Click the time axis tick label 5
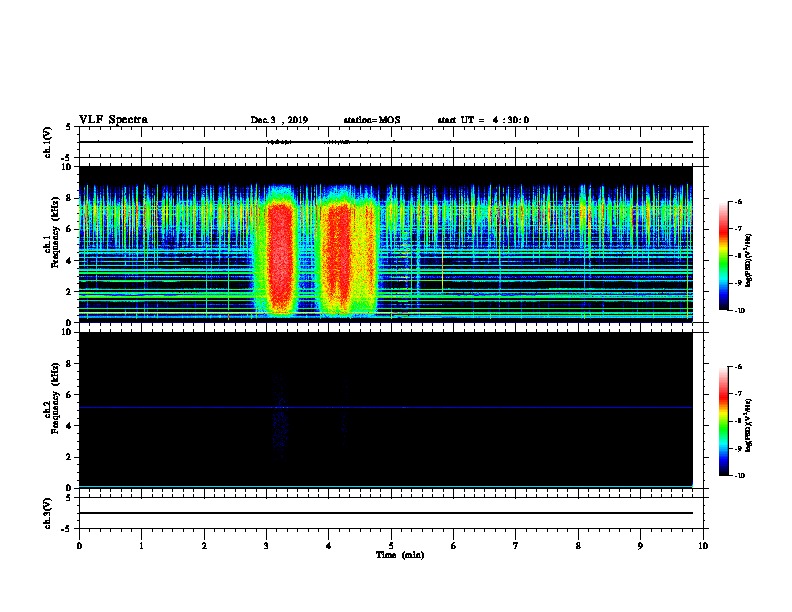The height and width of the screenshot is (612, 792). coord(391,546)
